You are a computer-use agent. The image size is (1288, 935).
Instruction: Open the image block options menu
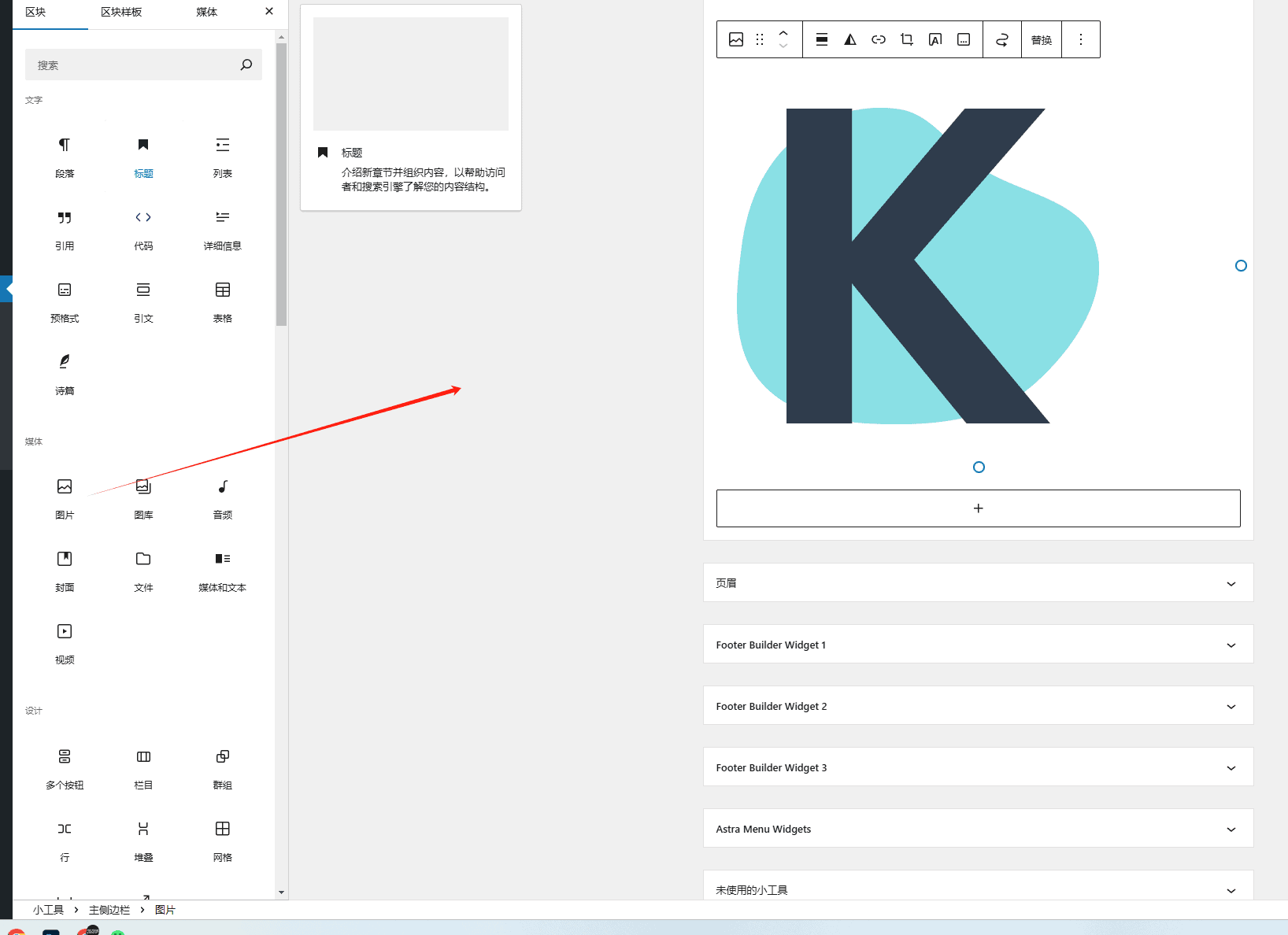(1081, 39)
